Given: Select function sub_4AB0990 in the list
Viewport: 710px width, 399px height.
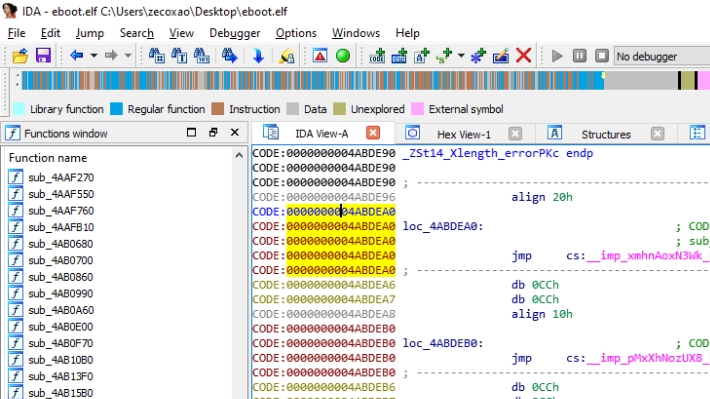Looking at the screenshot, I should tap(61, 293).
